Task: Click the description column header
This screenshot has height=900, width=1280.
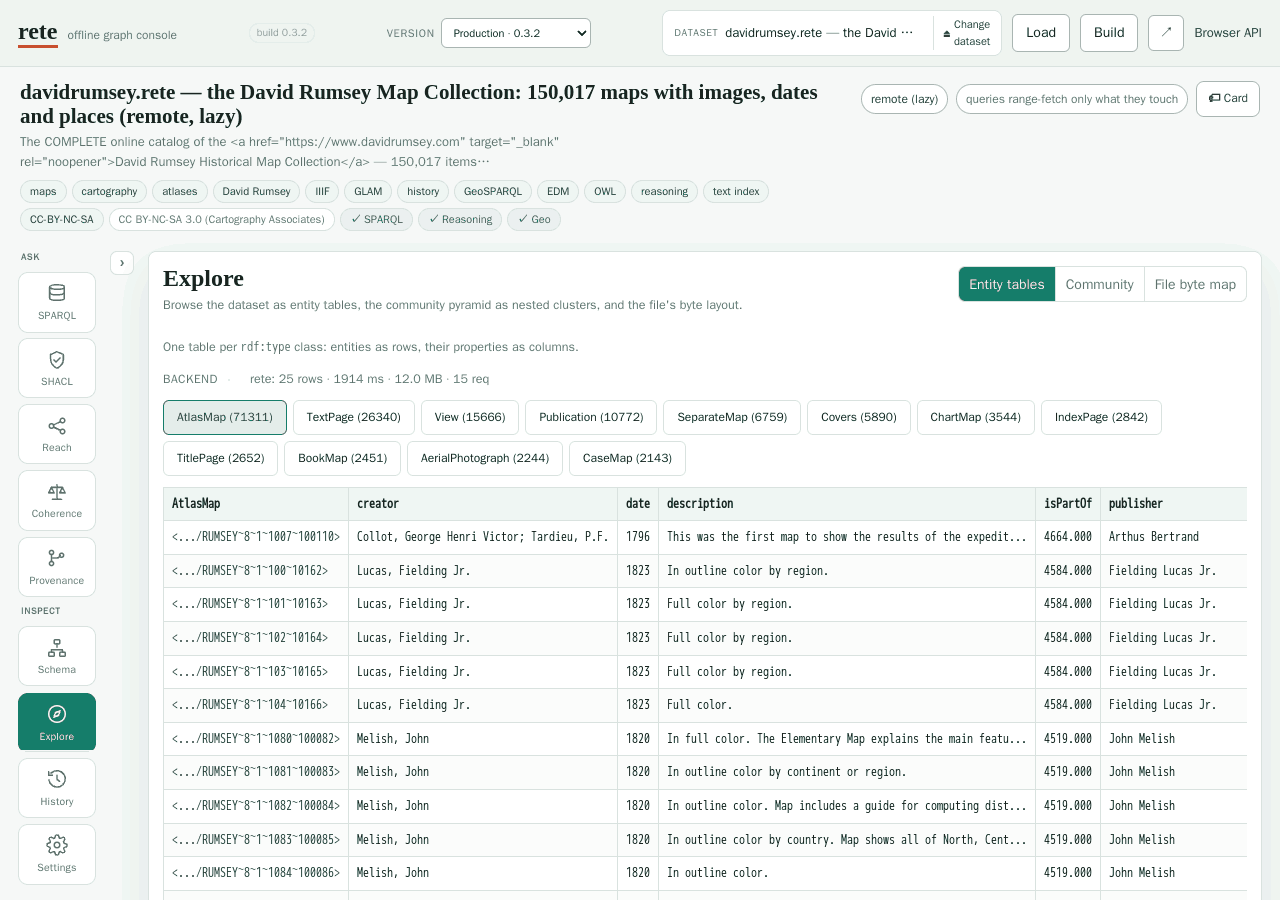Action: pos(847,504)
